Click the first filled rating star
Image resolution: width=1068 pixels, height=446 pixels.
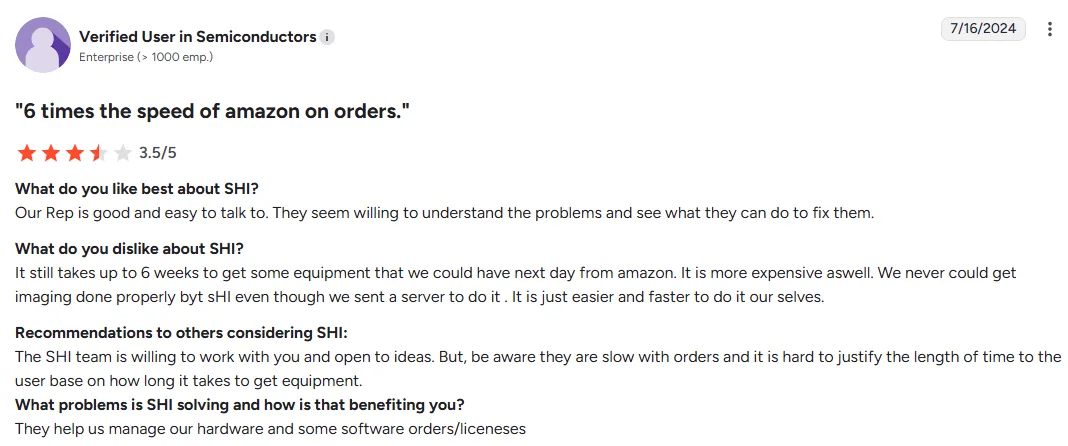tap(27, 153)
